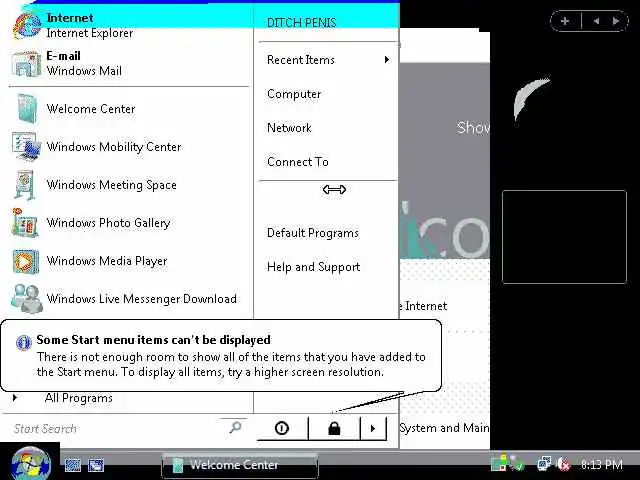Image resolution: width=640 pixels, height=480 pixels.
Task: Open the user folder at menu top
Action: click(x=302, y=23)
